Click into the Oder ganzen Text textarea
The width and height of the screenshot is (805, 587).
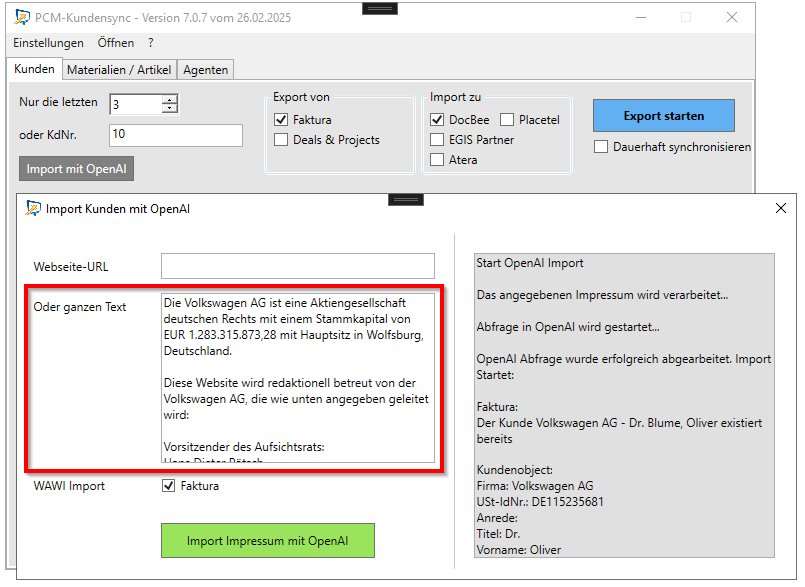[298, 378]
